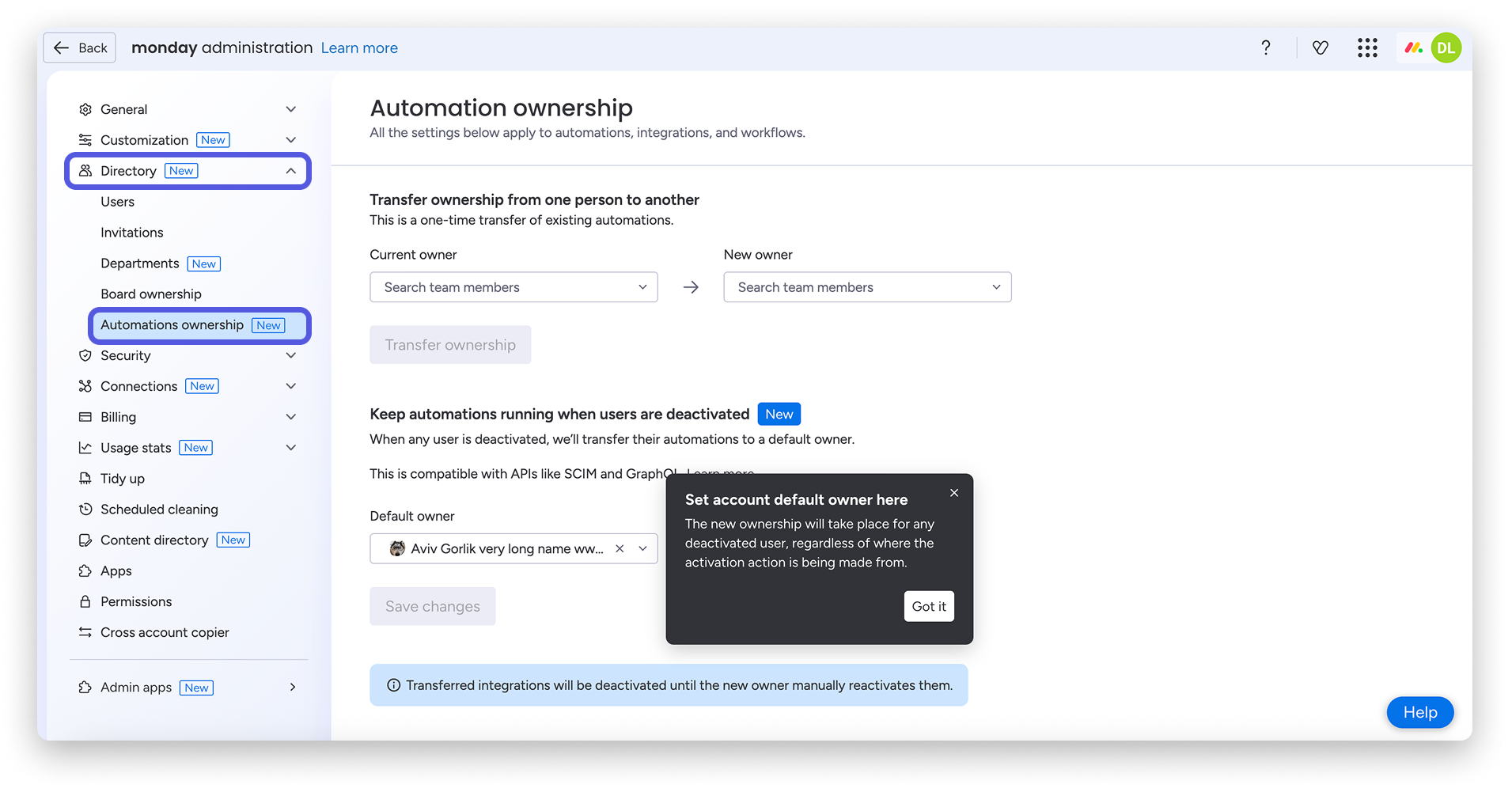Click the Tidy up icon in sidebar
The image size is (1512, 792).
(x=85, y=479)
